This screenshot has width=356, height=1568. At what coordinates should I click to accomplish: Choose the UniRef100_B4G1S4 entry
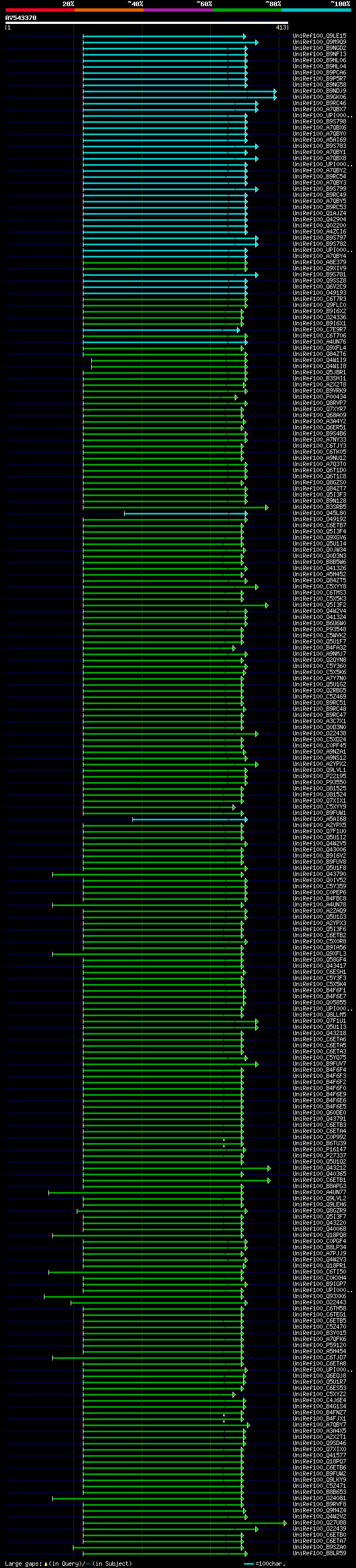tap(319, 1406)
